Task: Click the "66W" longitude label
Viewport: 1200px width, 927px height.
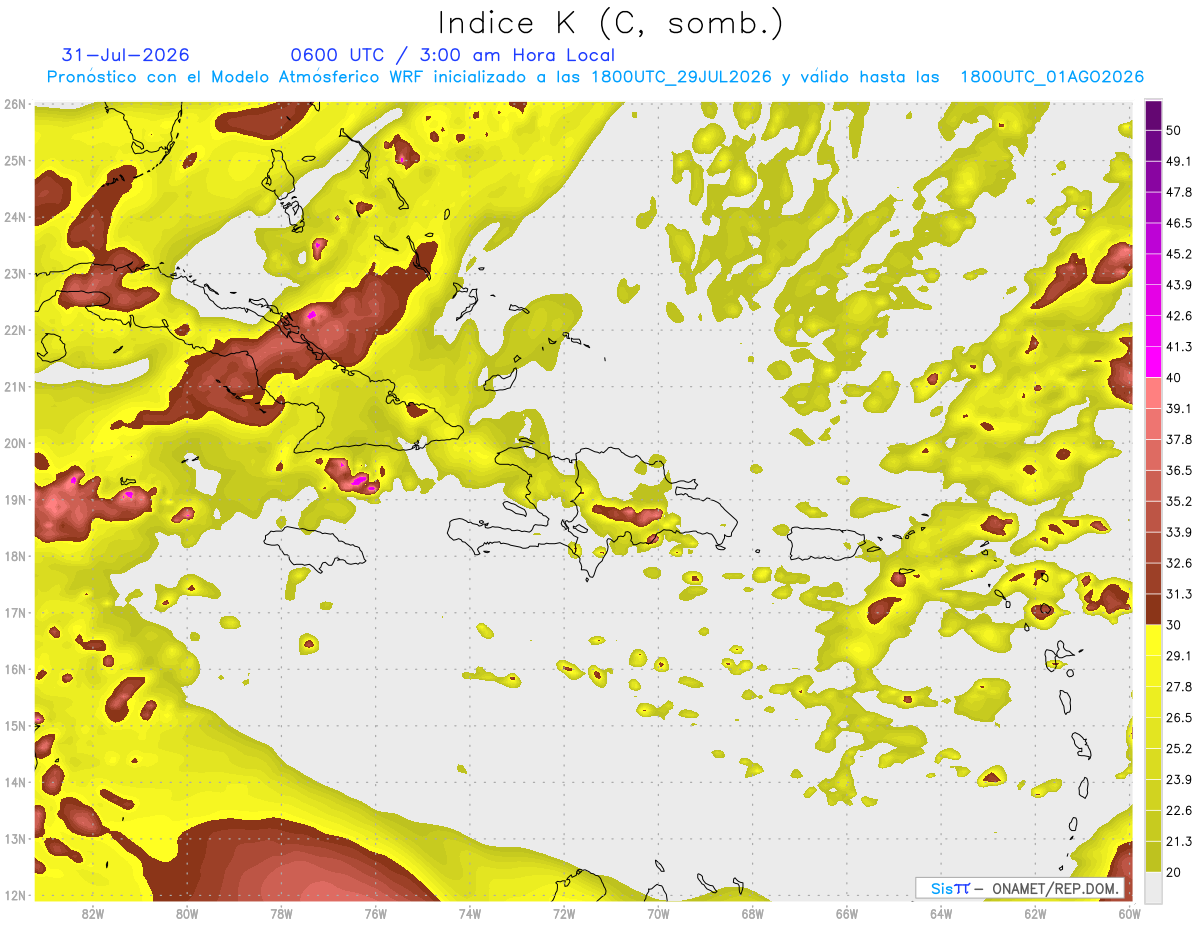Action: [x=847, y=913]
